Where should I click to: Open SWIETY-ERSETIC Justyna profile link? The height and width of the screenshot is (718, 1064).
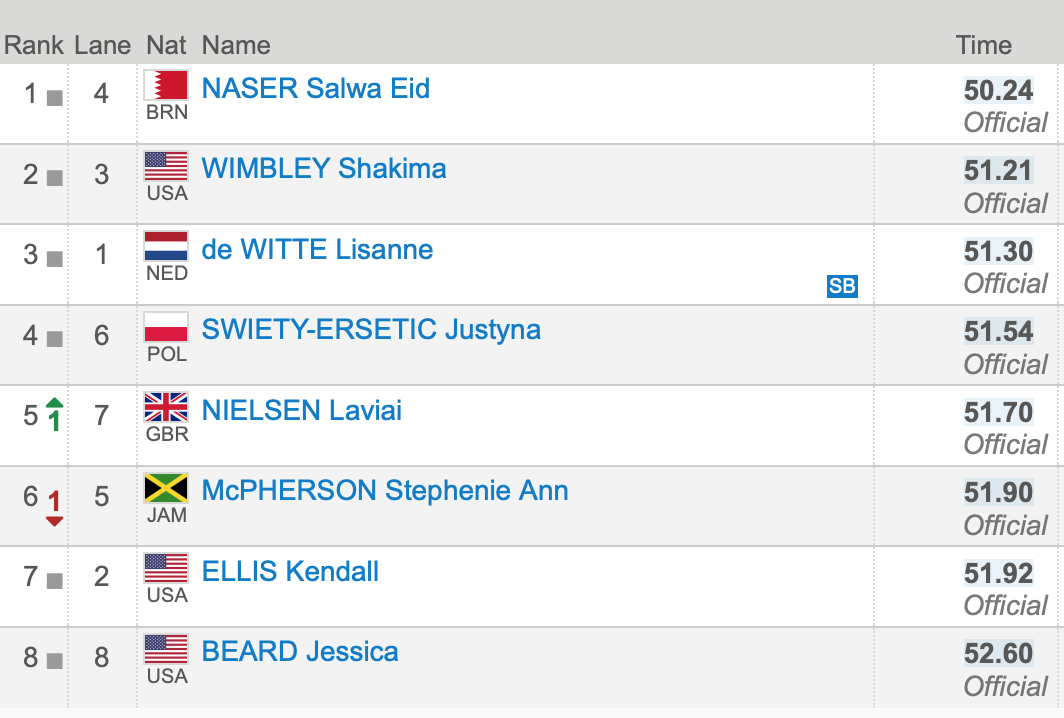click(x=371, y=329)
